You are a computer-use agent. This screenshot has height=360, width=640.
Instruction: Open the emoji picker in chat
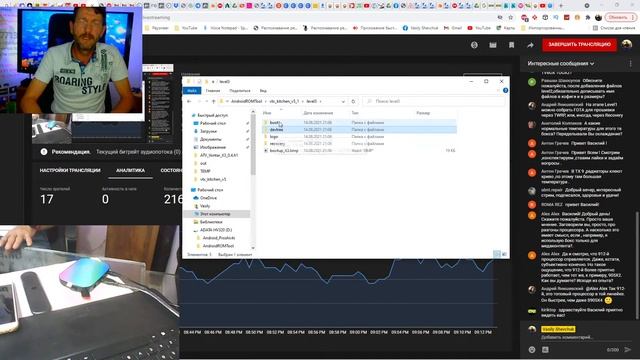point(532,349)
